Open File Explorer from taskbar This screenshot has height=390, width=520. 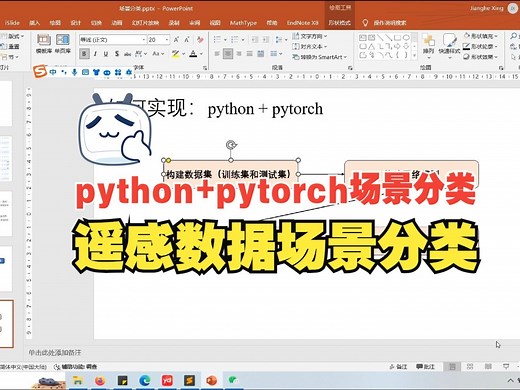coord(77,381)
